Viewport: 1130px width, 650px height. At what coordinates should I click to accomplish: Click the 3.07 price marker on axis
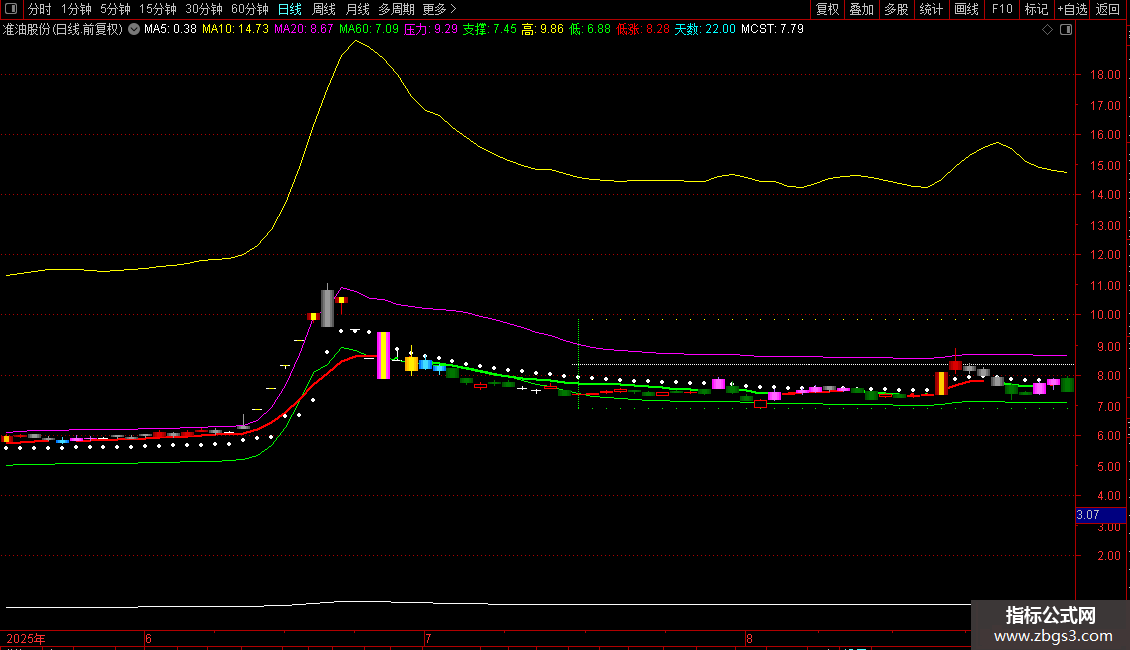pos(1100,515)
